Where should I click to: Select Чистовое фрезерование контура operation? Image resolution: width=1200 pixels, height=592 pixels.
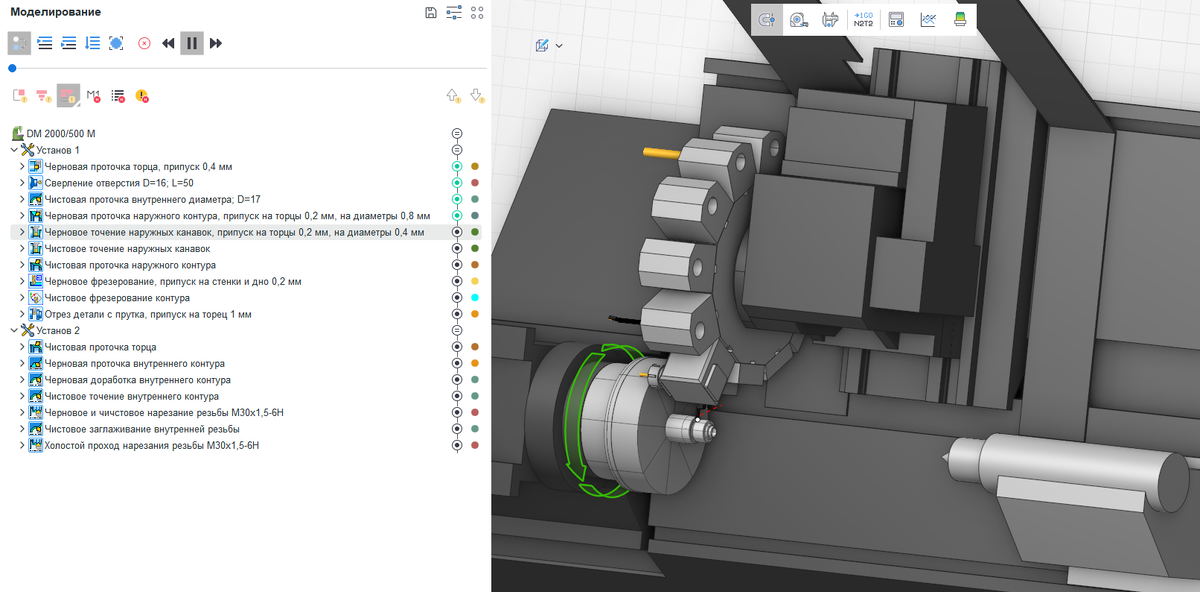[x=117, y=298]
